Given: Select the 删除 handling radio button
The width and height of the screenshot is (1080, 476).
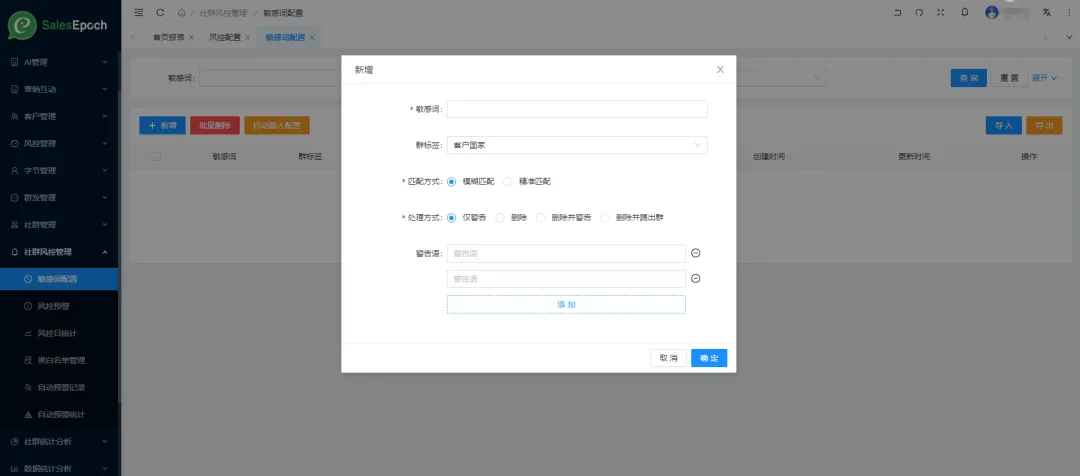Looking at the screenshot, I should coord(500,218).
